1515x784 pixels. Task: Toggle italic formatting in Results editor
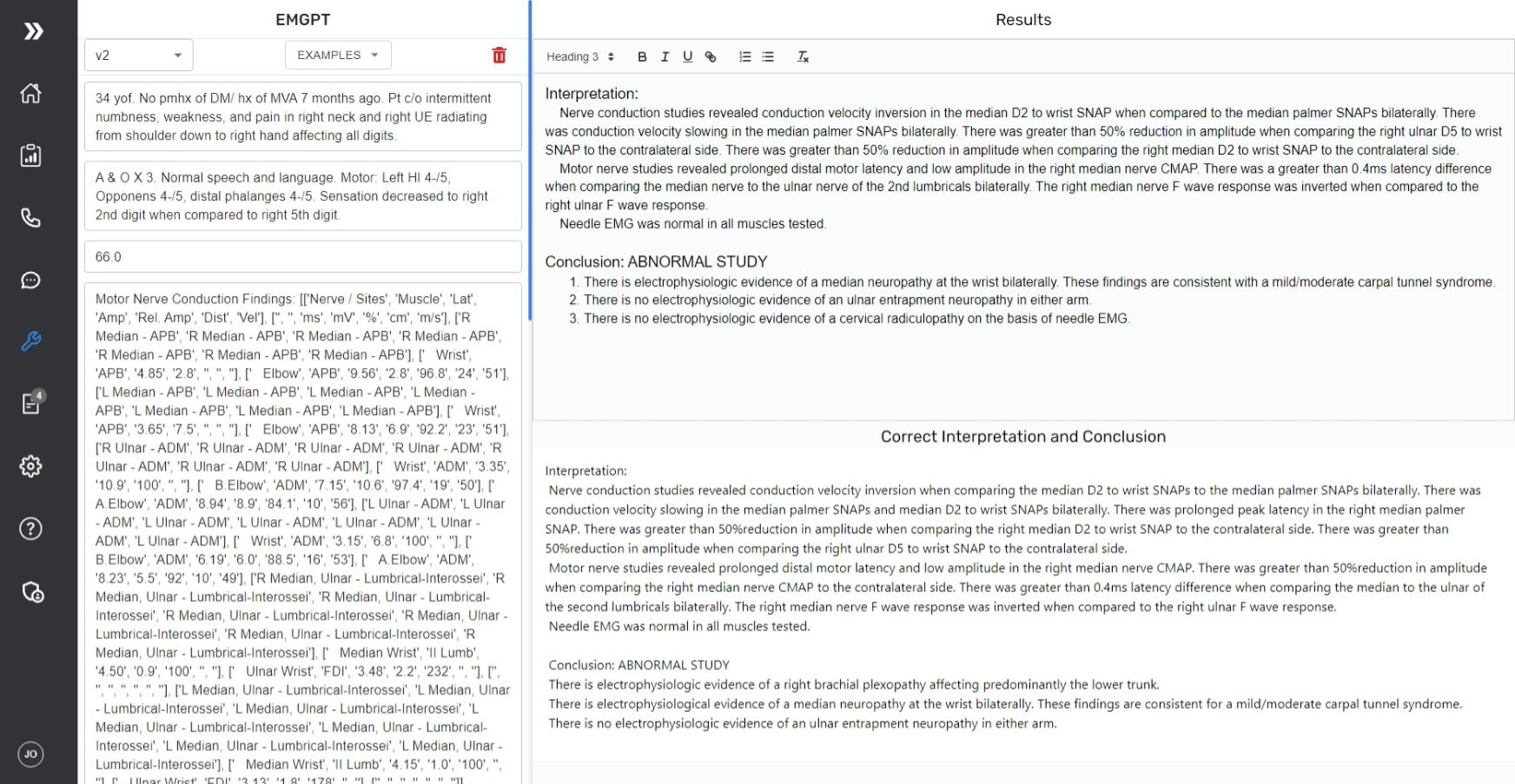[665, 57]
